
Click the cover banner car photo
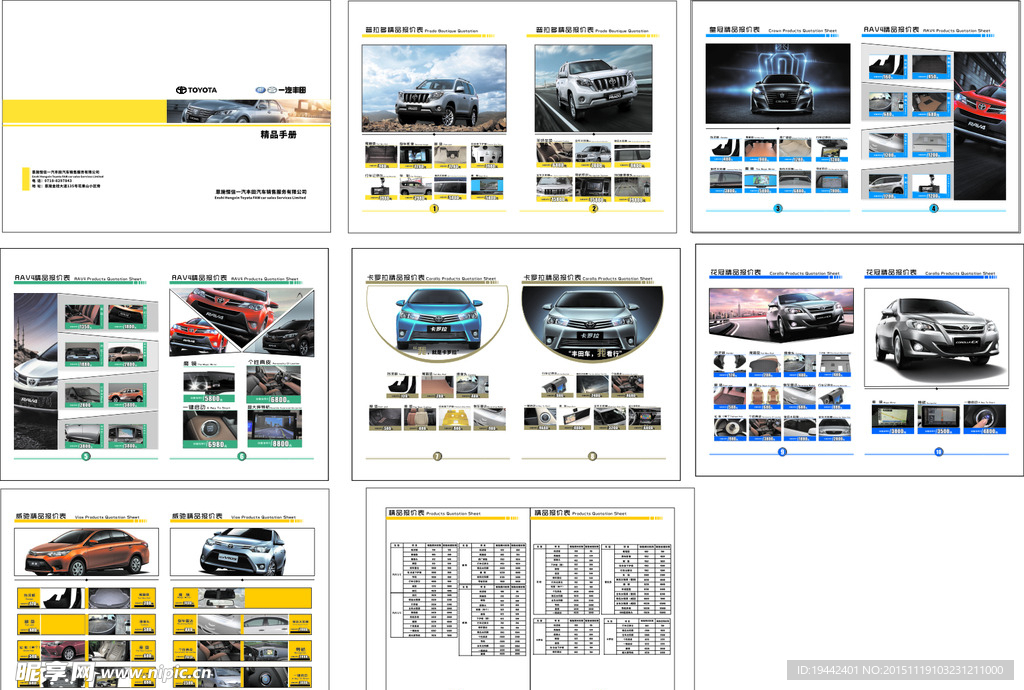(x=248, y=112)
